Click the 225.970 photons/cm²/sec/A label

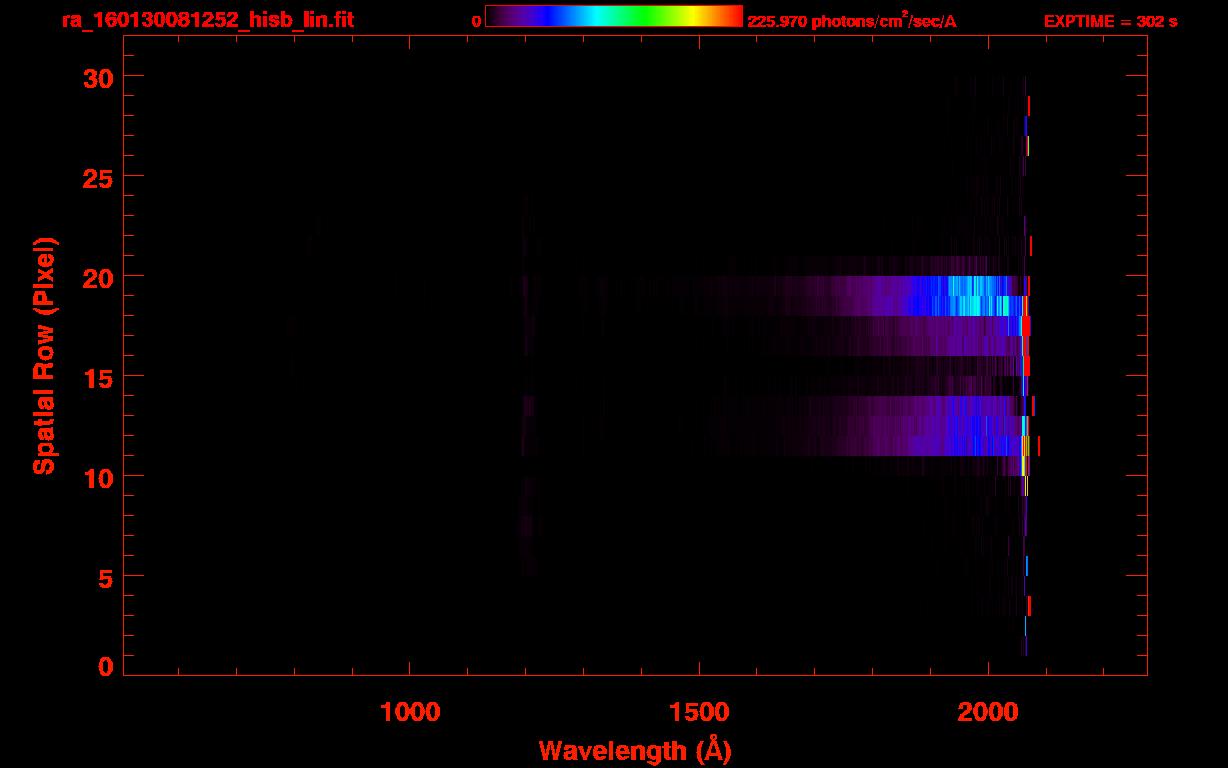pyautogui.click(x=852, y=21)
